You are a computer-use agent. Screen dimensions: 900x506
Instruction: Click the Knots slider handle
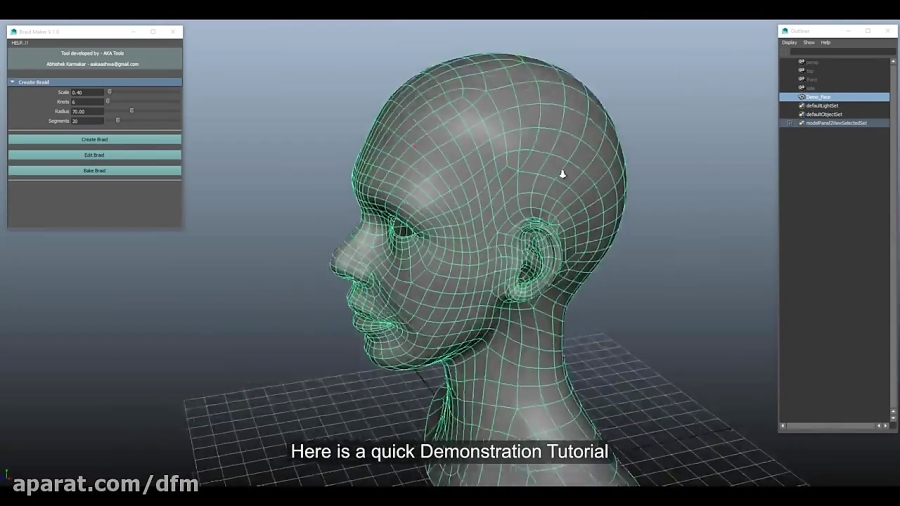[107, 102]
